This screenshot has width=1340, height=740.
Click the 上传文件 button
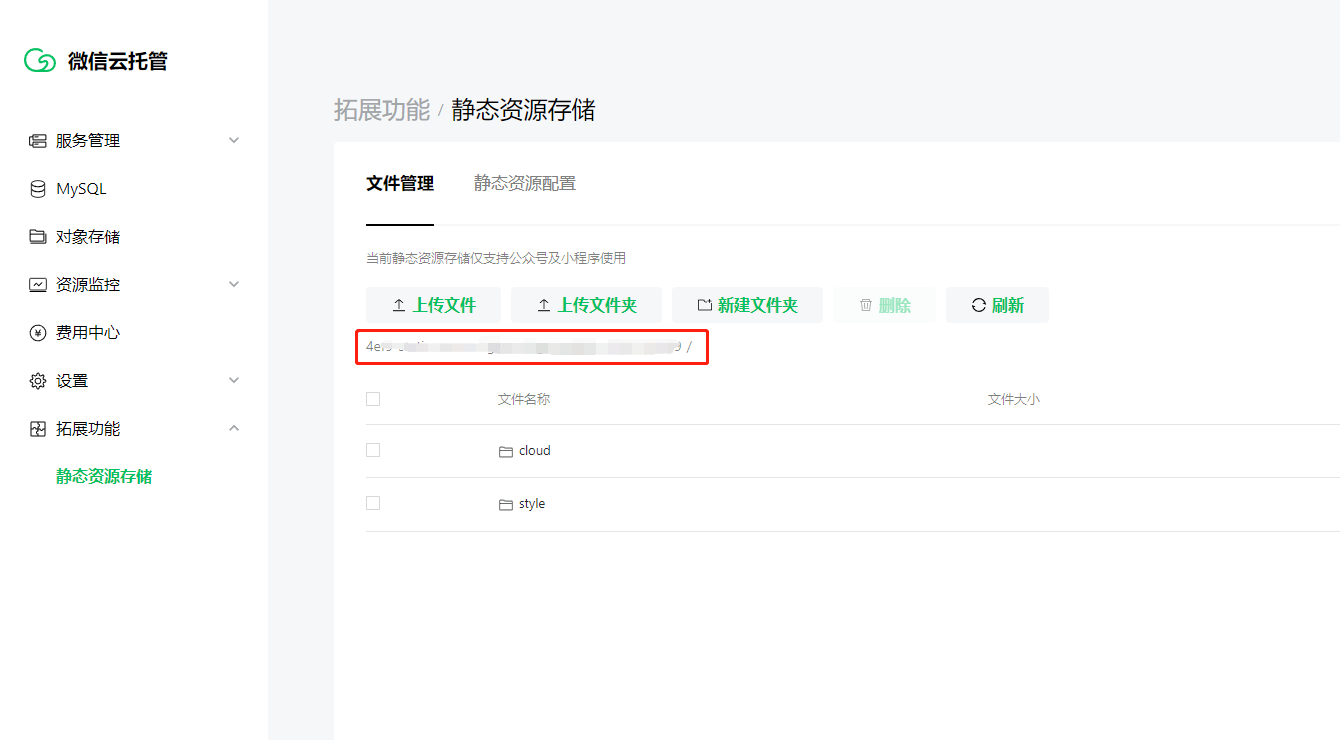[x=434, y=305]
